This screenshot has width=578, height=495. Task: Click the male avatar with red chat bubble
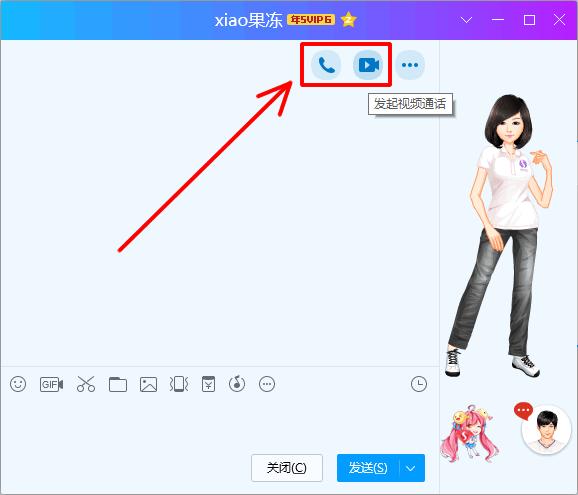click(546, 429)
